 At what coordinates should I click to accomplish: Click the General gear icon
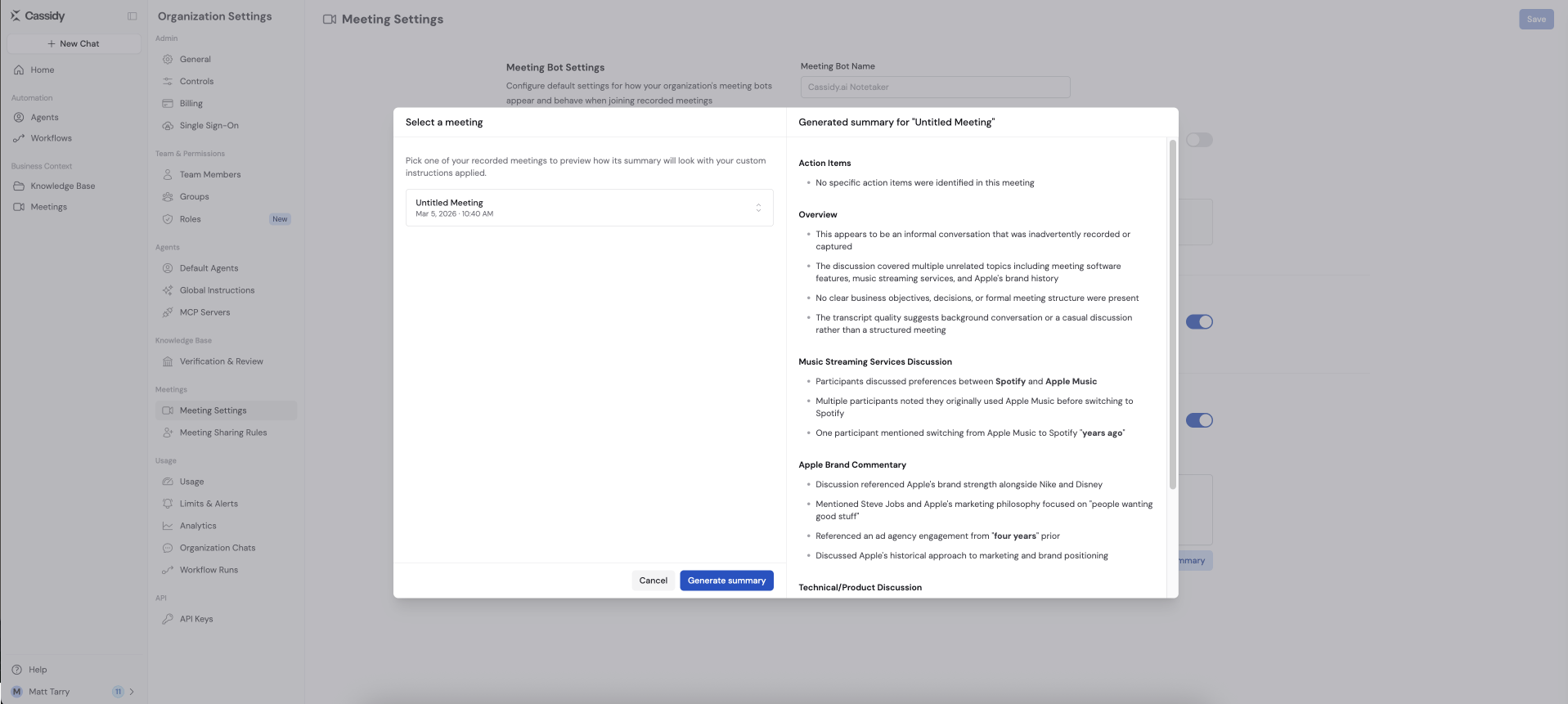(168, 60)
